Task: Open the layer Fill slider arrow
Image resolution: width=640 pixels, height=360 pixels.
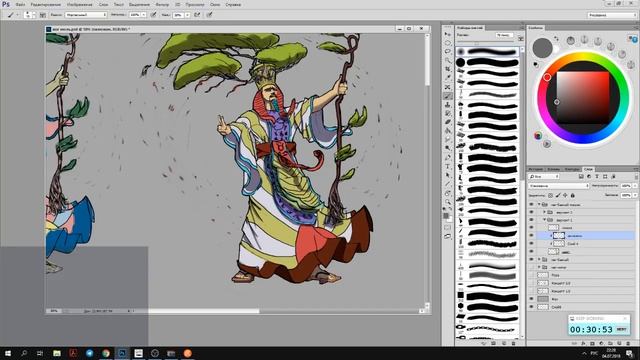Action: tap(635, 196)
